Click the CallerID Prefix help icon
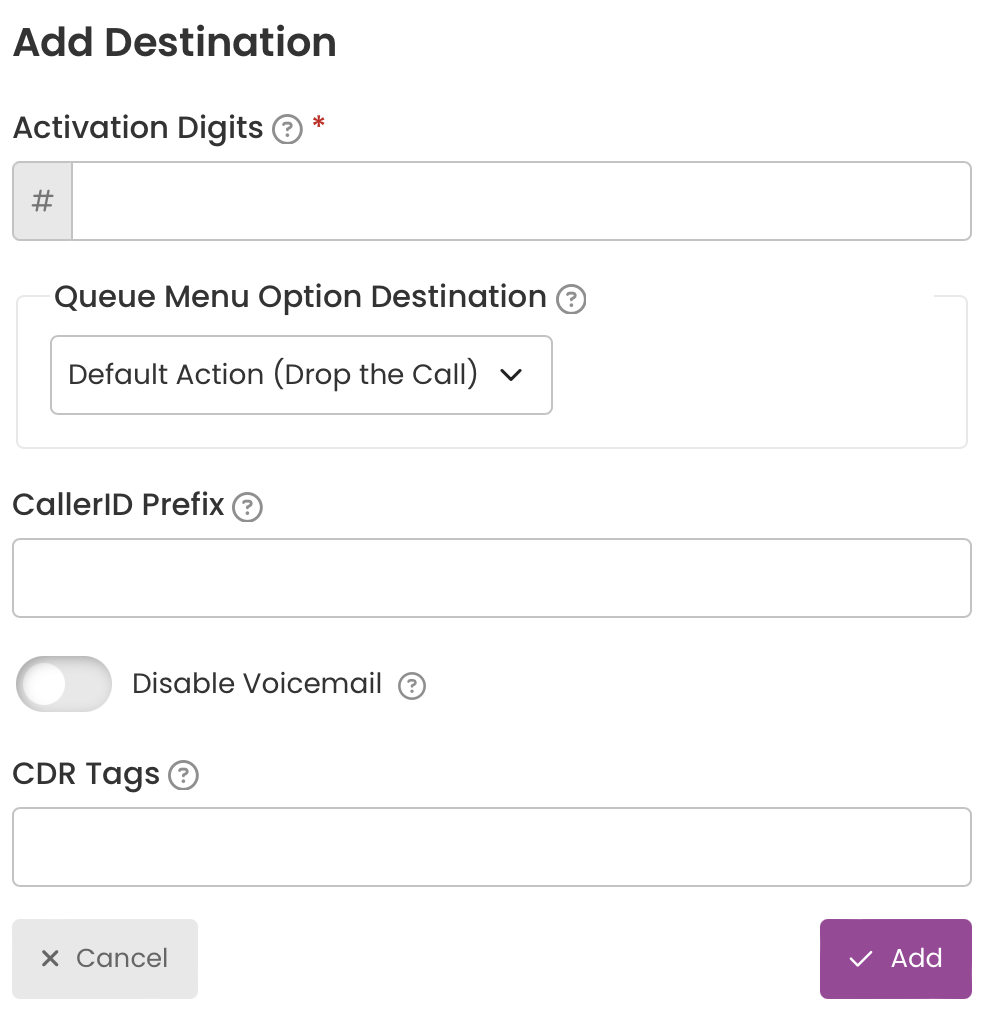 (x=248, y=507)
